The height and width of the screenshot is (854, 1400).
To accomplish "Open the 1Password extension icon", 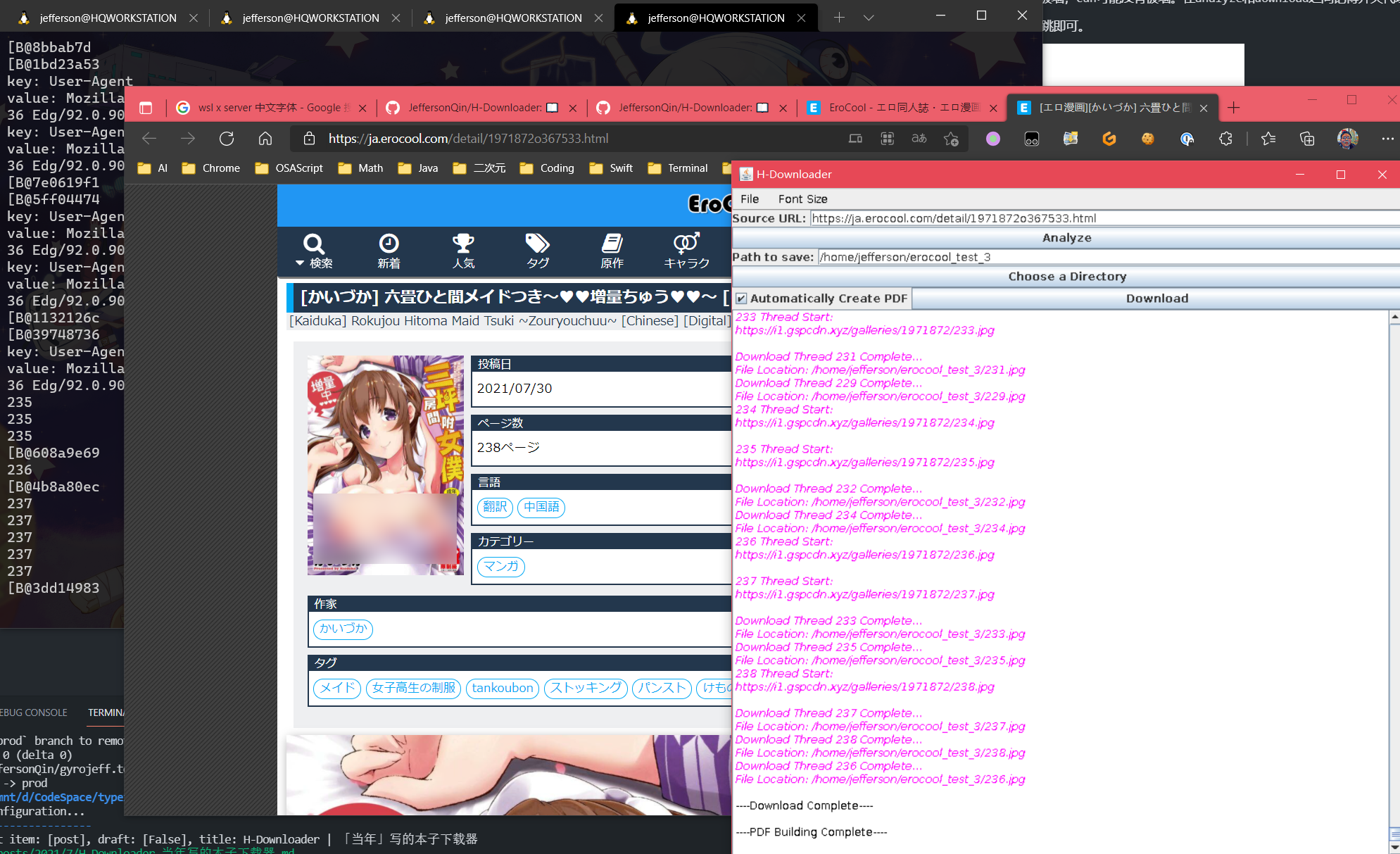I will coord(1187,139).
